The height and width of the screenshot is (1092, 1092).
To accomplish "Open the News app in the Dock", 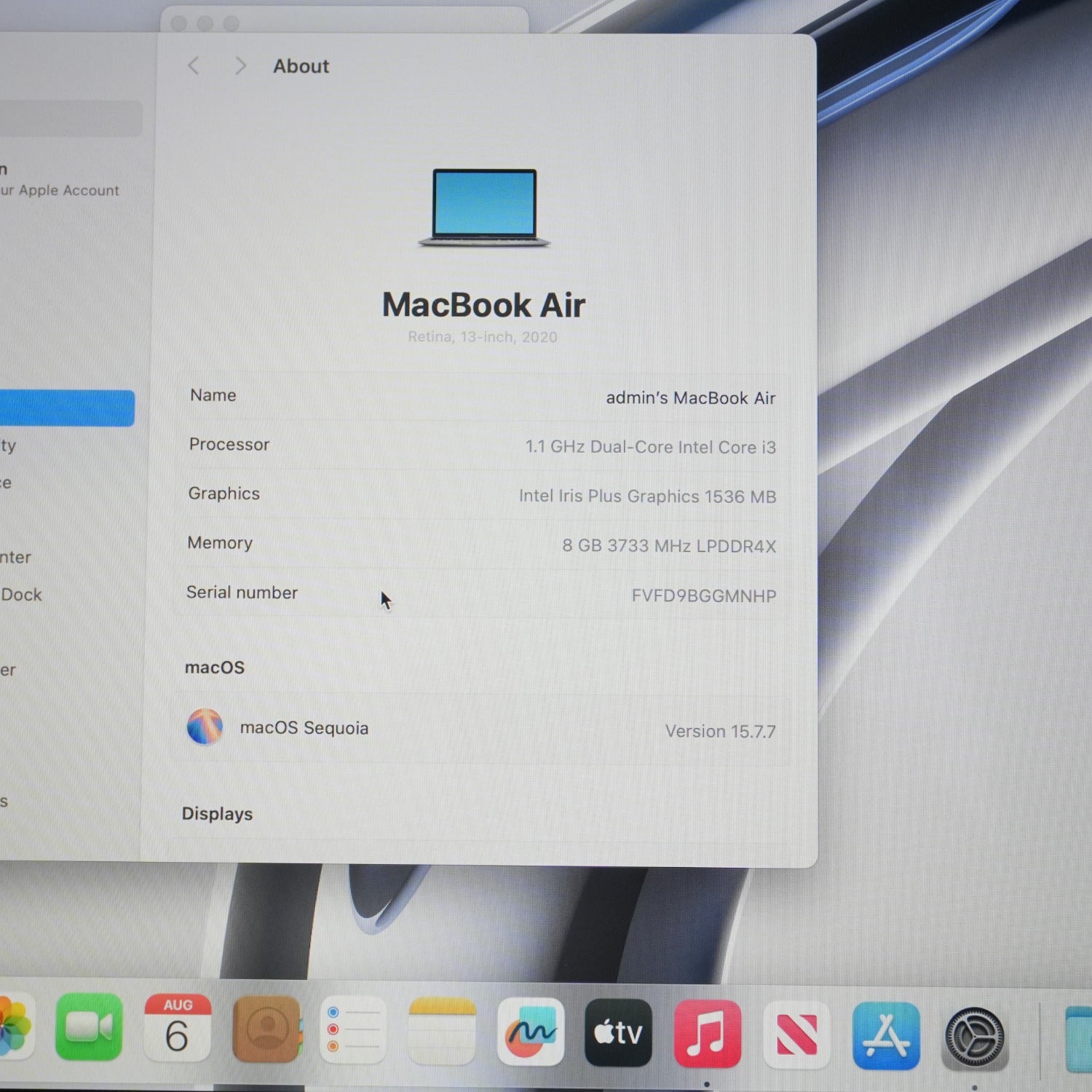I will (x=796, y=1035).
